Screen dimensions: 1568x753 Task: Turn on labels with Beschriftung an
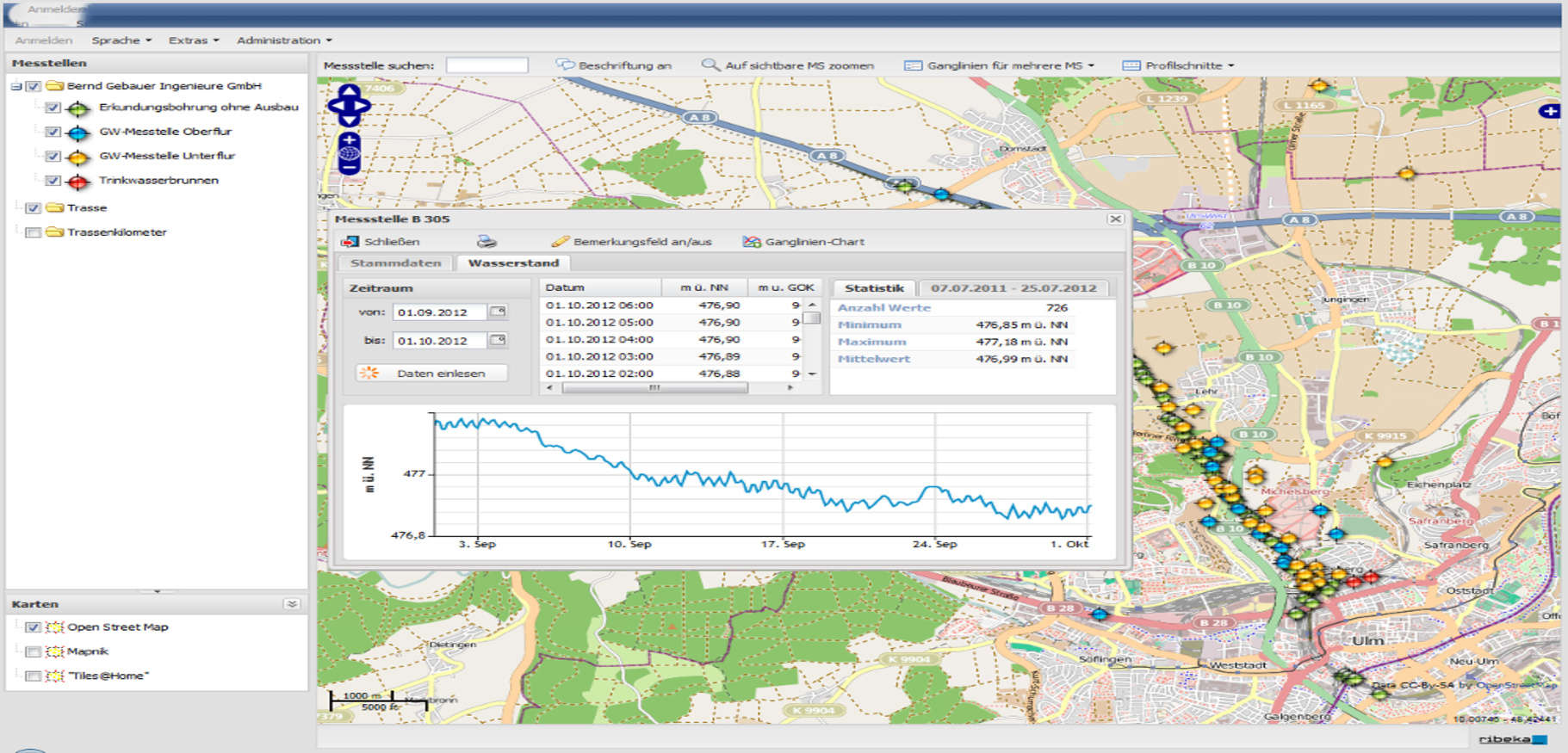click(614, 65)
